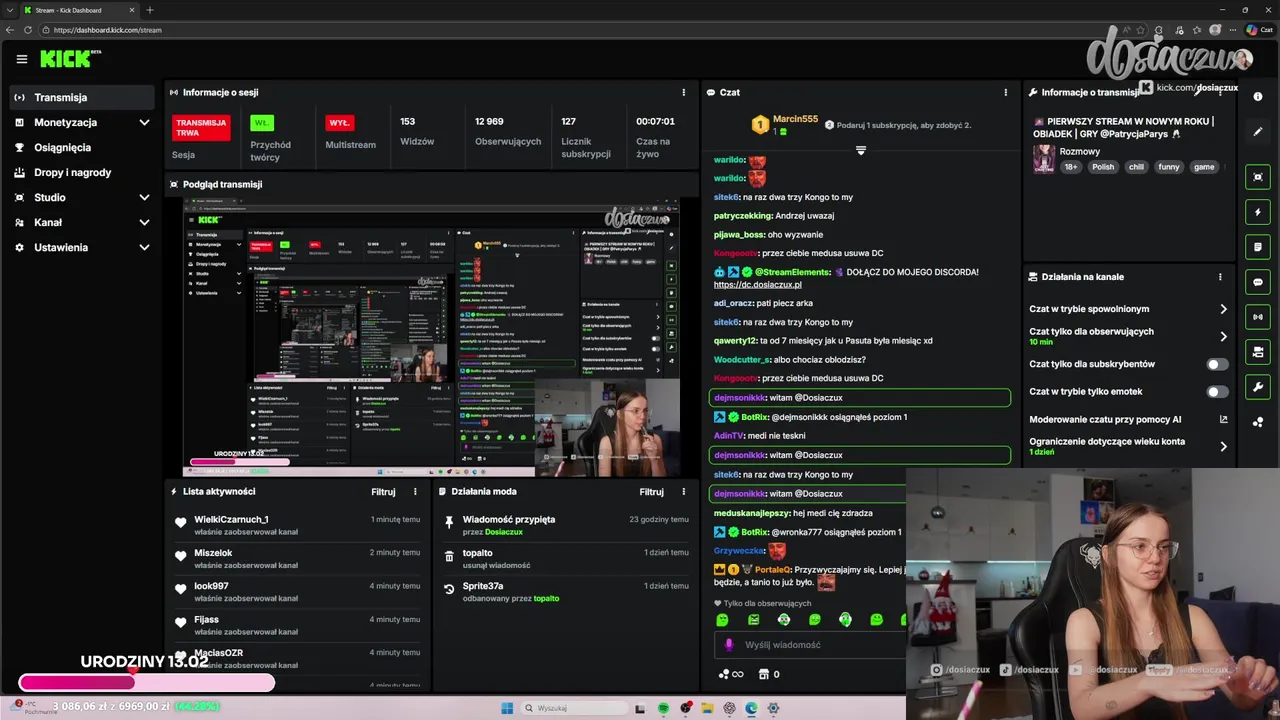Open Microsoft Edge from the taskbar
The width and height of the screenshot is (1280, 720).
click(x=751, y=708)
